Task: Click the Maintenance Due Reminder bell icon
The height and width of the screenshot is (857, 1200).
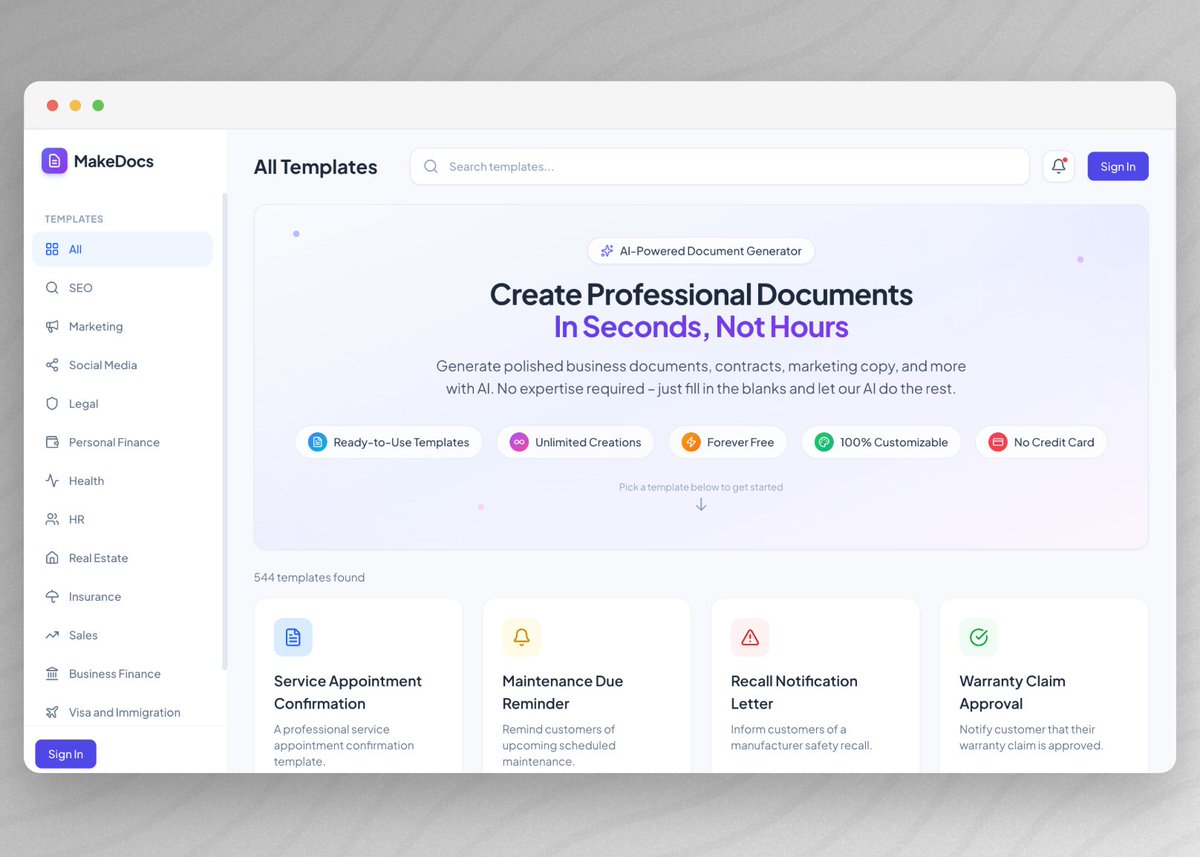Action: [x=521, y=637]
